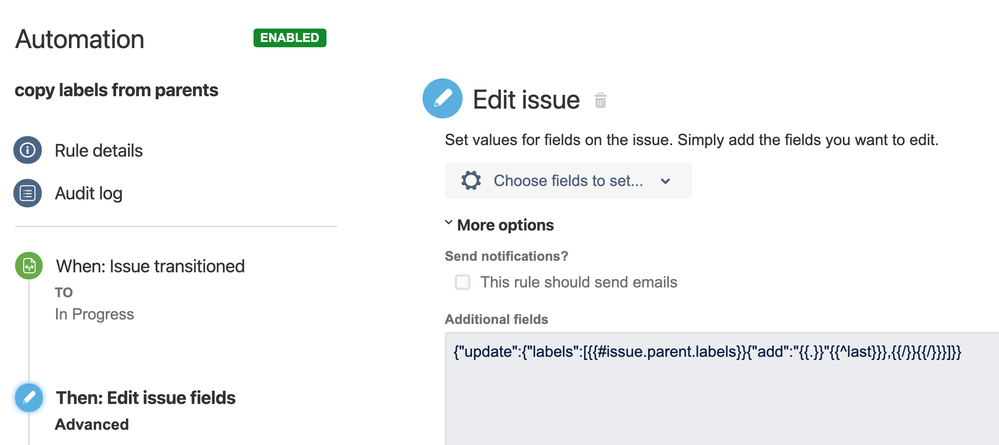Image resolution: width=999 pixels, height=445 pixels.
Task: Click the ENABLED status badge
Action: 290,38
